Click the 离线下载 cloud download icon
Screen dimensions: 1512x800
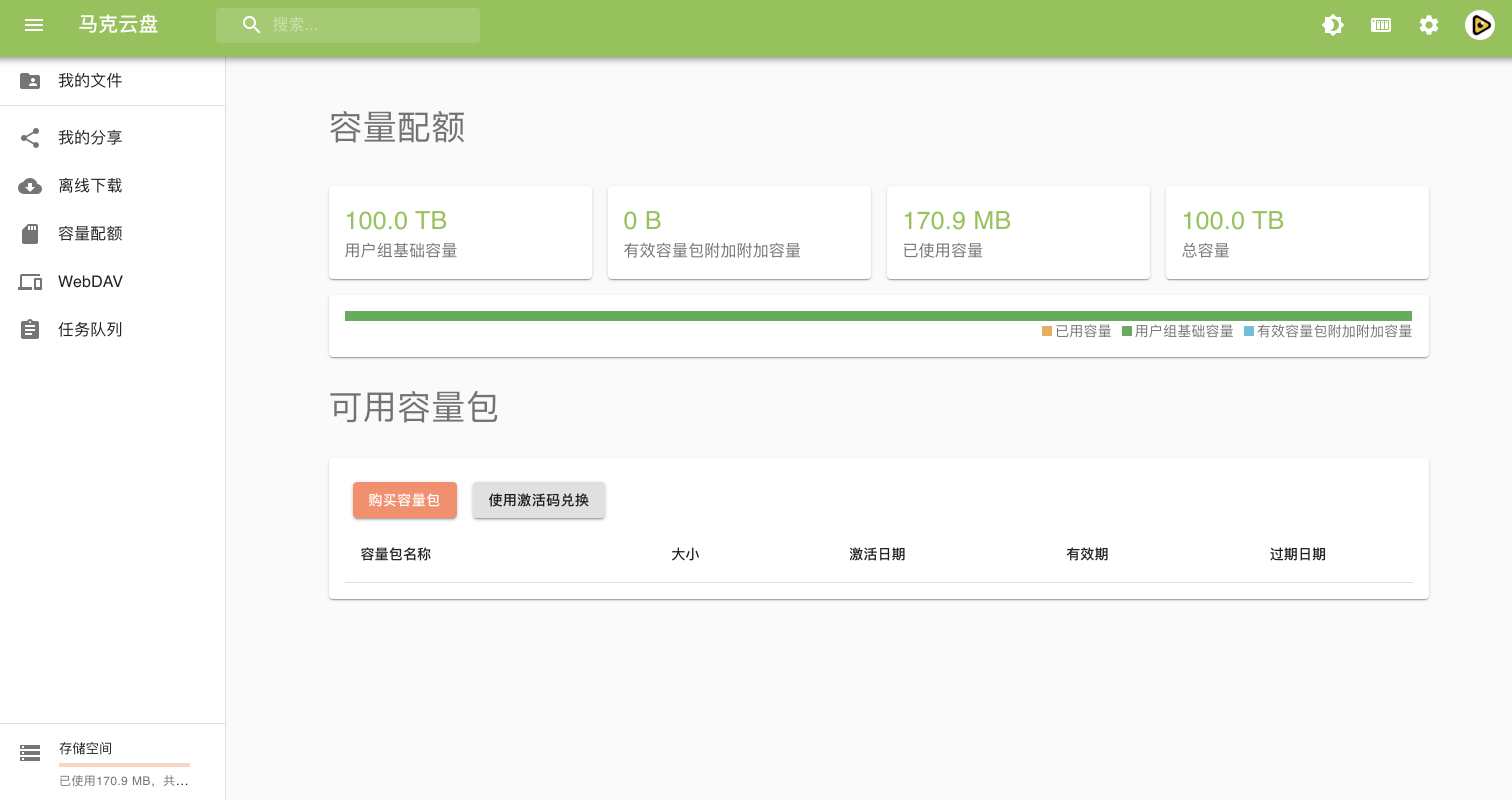coord(30,186)
